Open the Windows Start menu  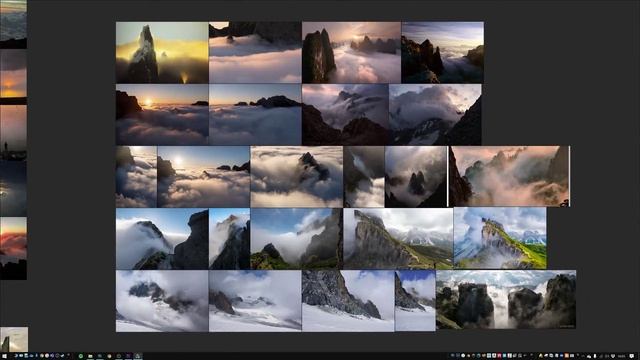pyautogui.click(x=4, y=356)
